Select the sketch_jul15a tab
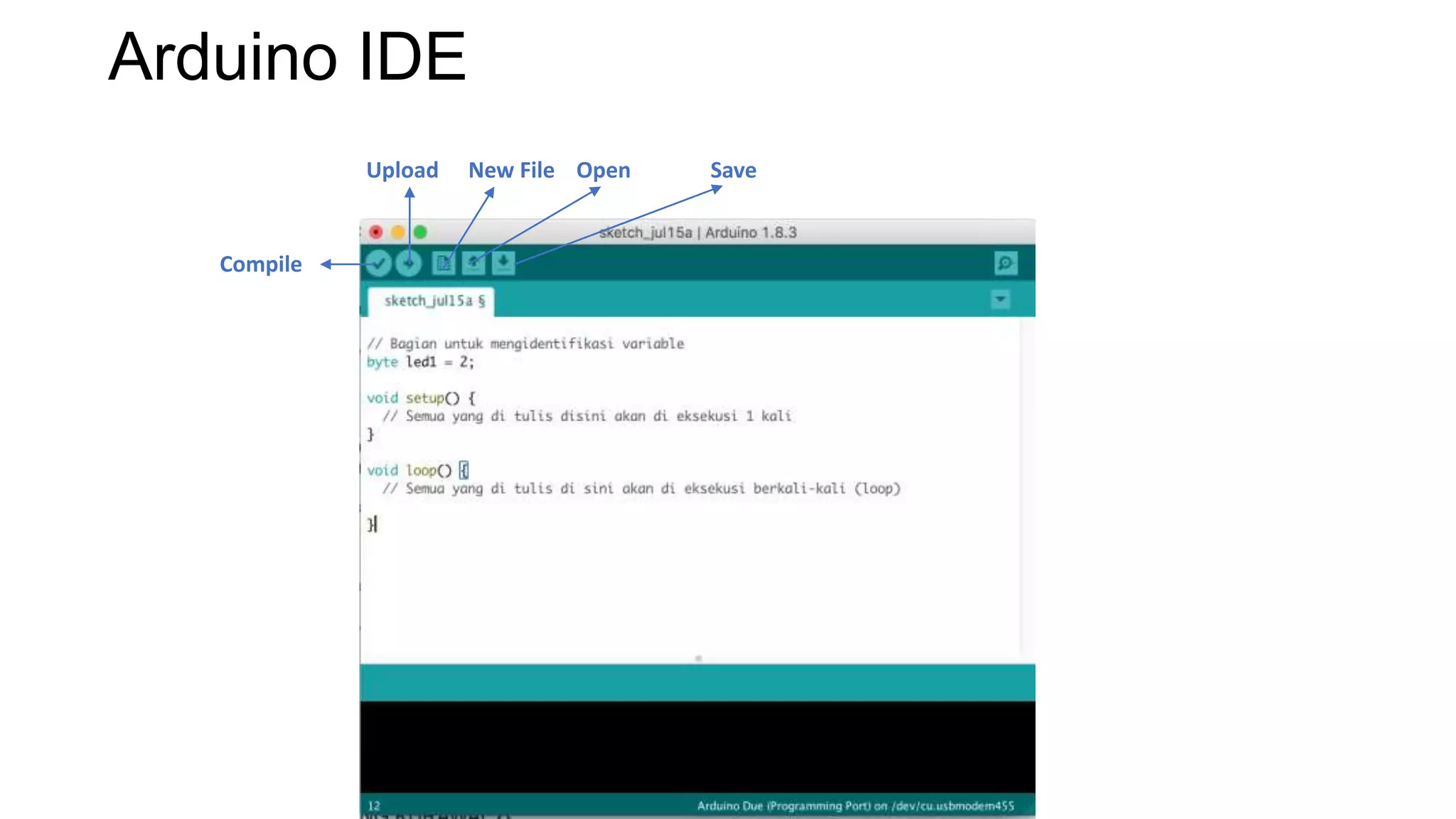This screenshot has height=819, width=1456. 432,301
